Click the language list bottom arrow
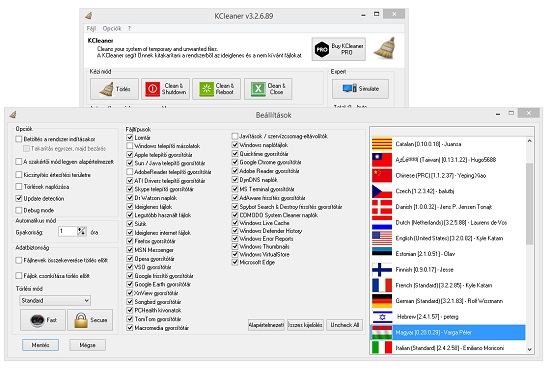Image resolution: width=550 pixels, height=380 pixels. (530, 349)
